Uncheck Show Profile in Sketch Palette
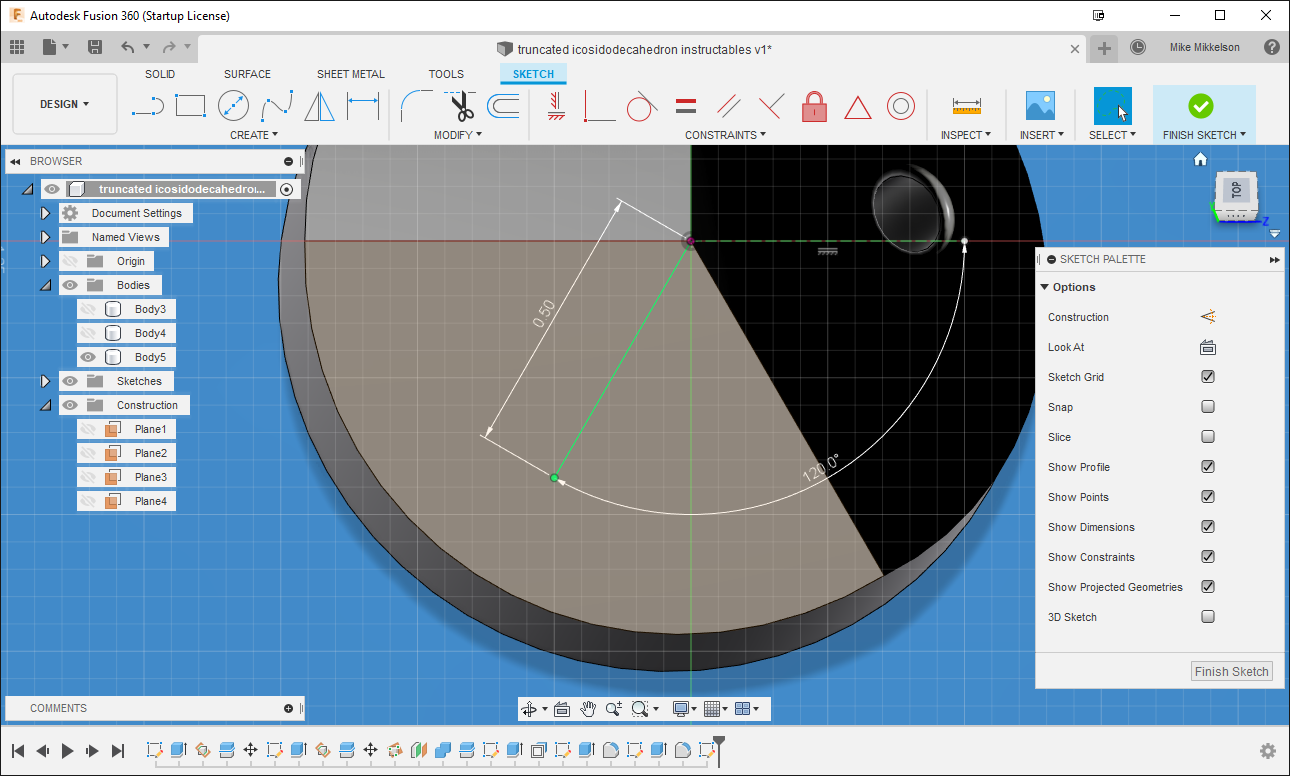The image size is (1290, 776). tap(1208, 467)
